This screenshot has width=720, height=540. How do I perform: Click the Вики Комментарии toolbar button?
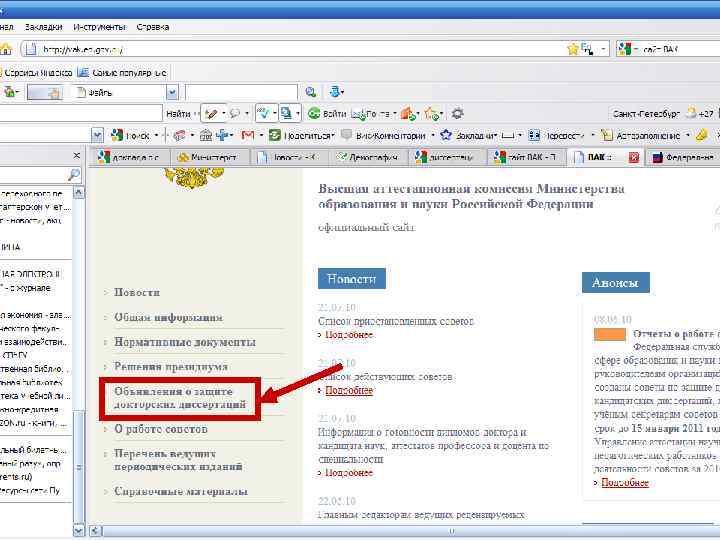tap(383, 135)
